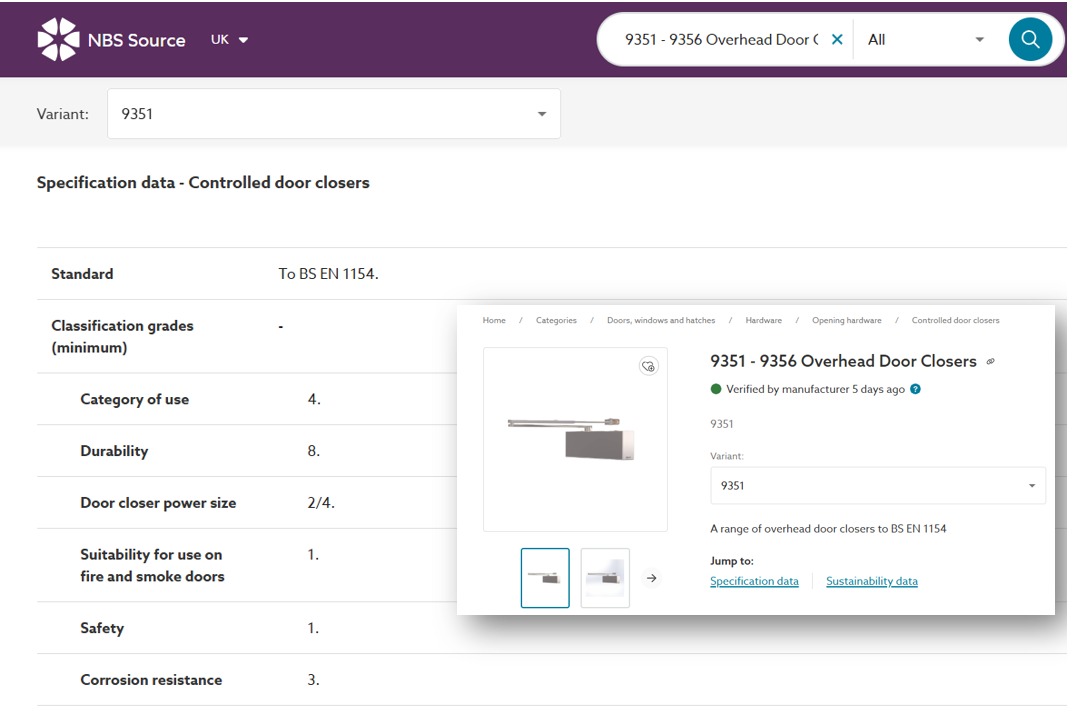Click the Durability row label
This screenshot has width=1067, height=712.
click(114, 451)
